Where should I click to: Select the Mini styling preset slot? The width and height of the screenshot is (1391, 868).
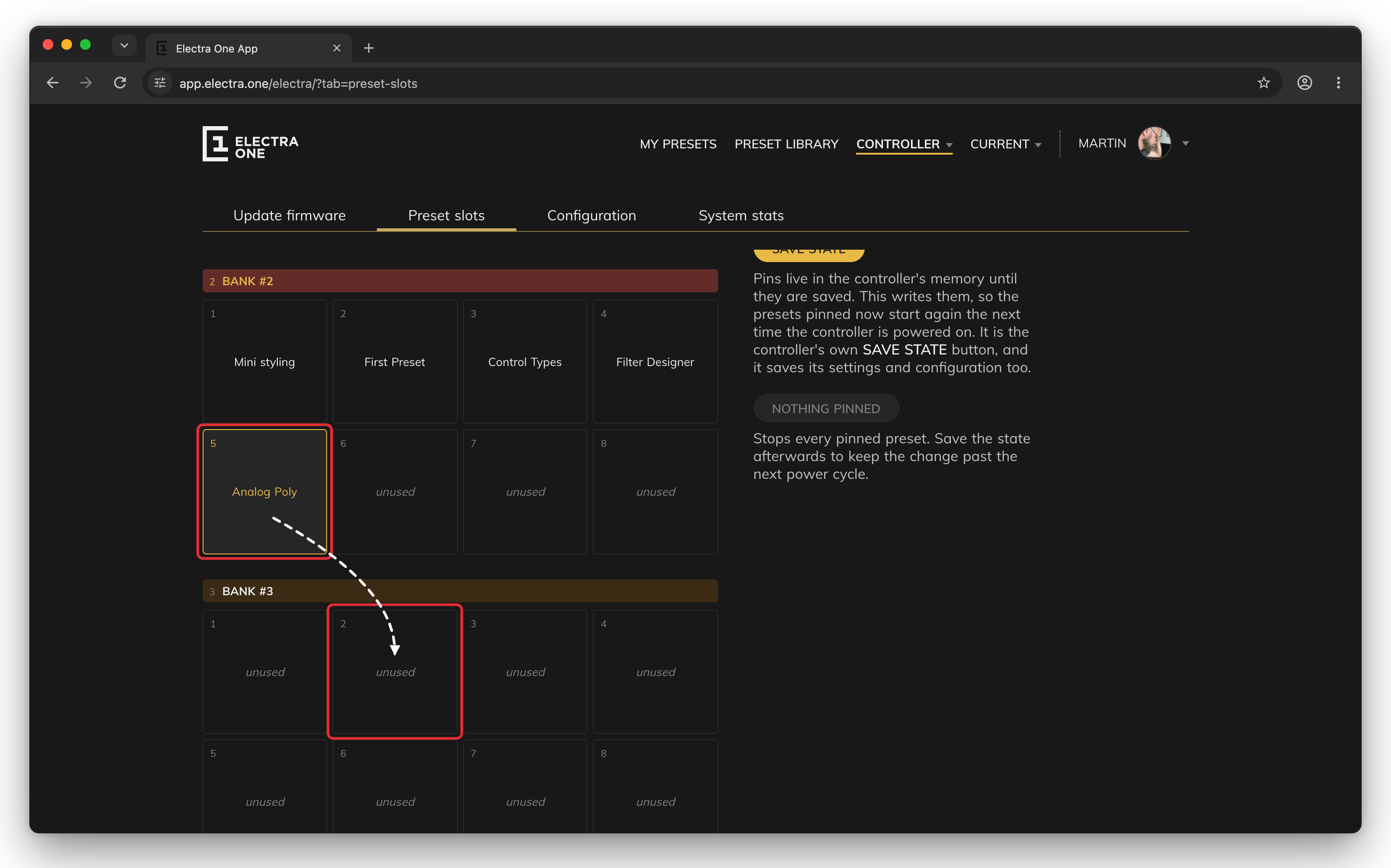pos(265,362)
